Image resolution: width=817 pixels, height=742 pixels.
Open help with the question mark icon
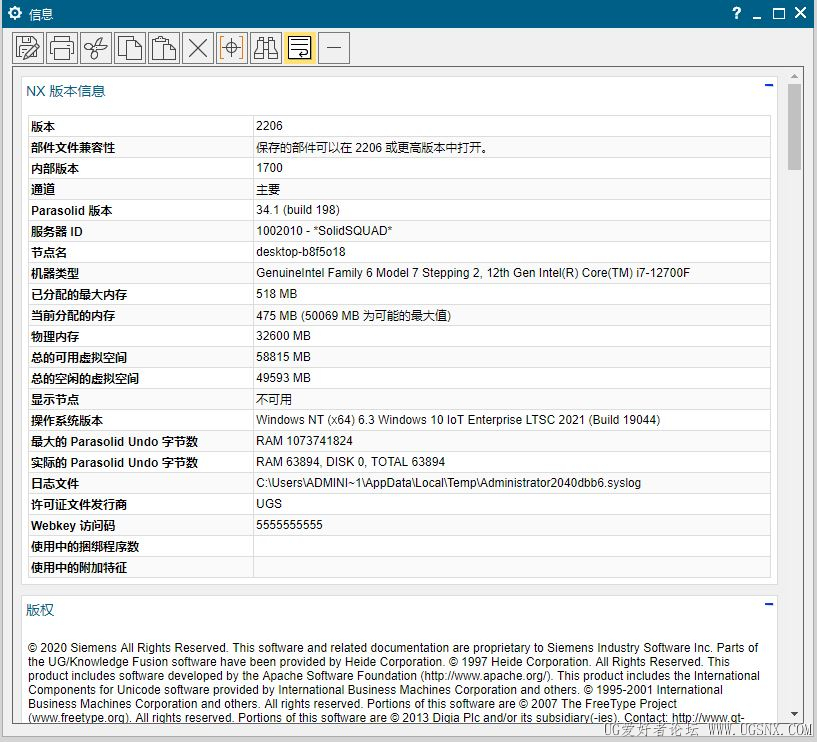coord(736,13)
